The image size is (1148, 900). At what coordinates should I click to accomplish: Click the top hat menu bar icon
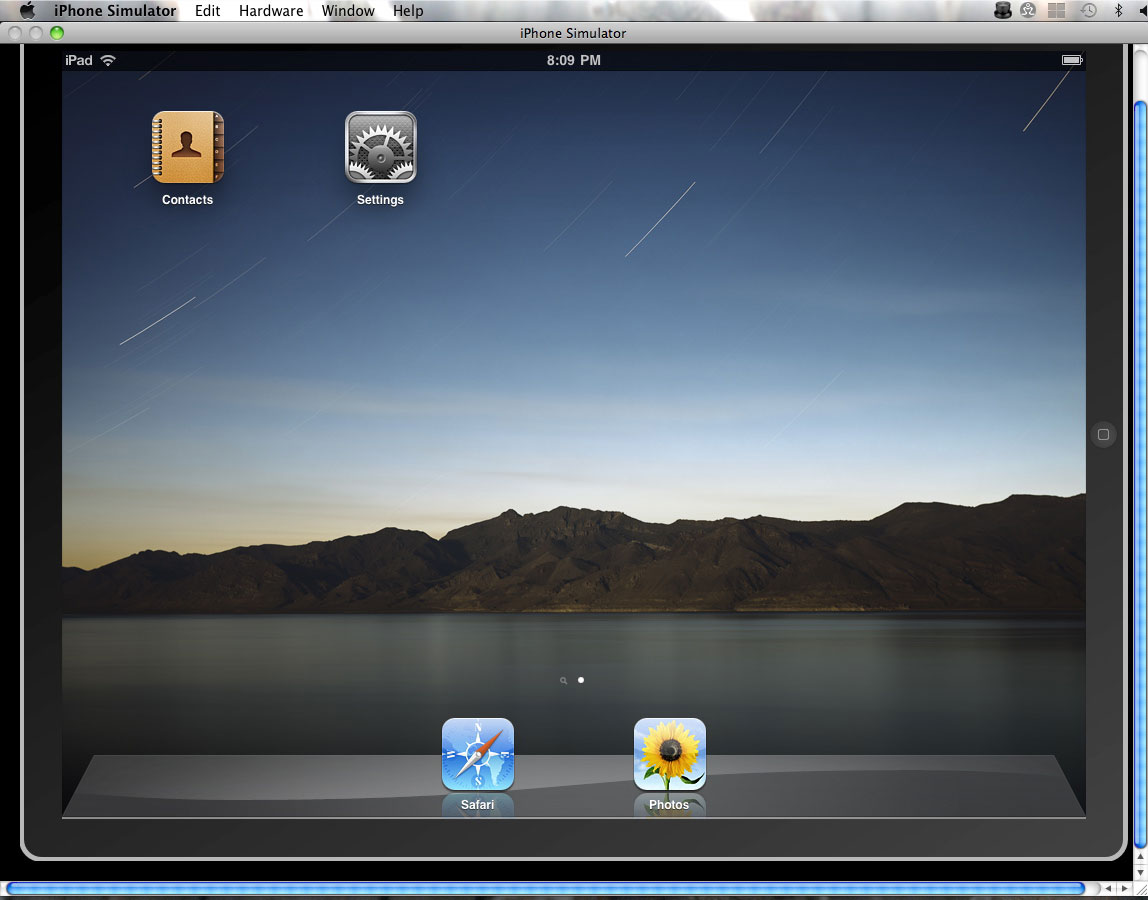tap(1003, 10)
